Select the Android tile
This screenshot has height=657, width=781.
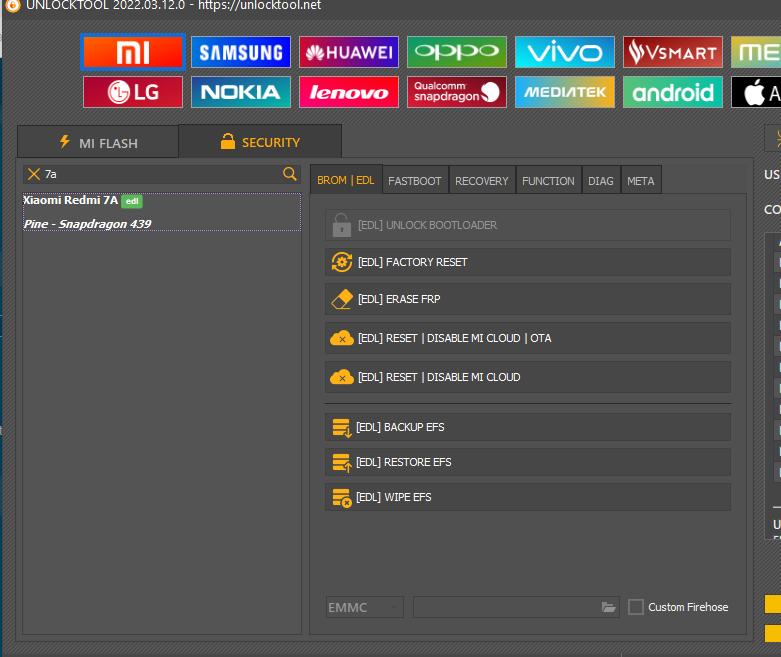tap(672, 92)
